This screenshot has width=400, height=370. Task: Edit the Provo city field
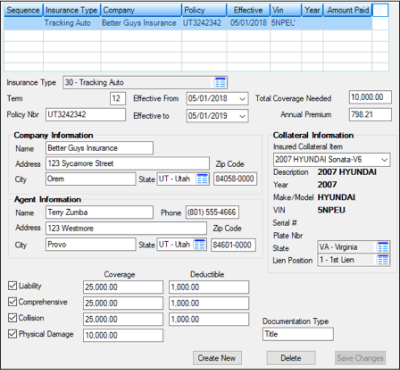click(x=91, y=245)
